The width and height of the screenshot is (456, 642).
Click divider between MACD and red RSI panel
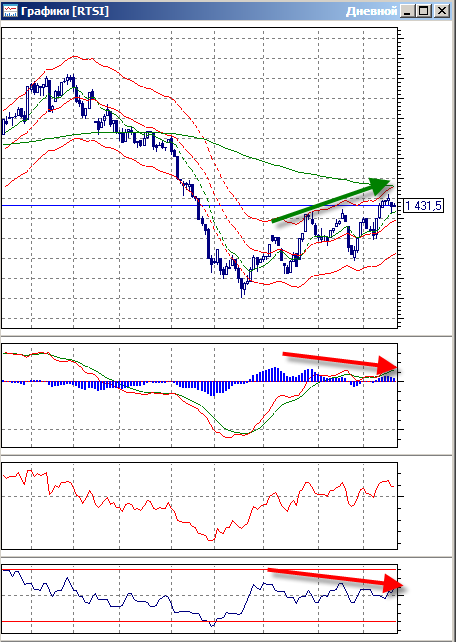click(x=228, y=455)
